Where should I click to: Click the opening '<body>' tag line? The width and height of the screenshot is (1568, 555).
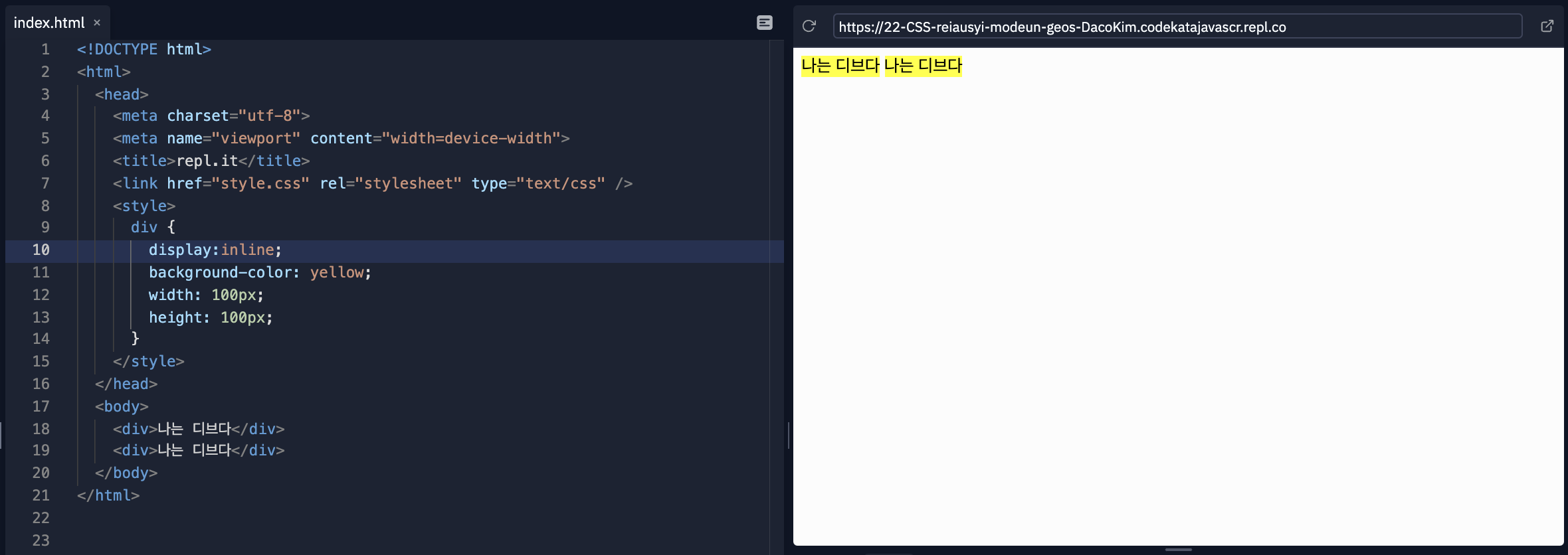[122, 406]
